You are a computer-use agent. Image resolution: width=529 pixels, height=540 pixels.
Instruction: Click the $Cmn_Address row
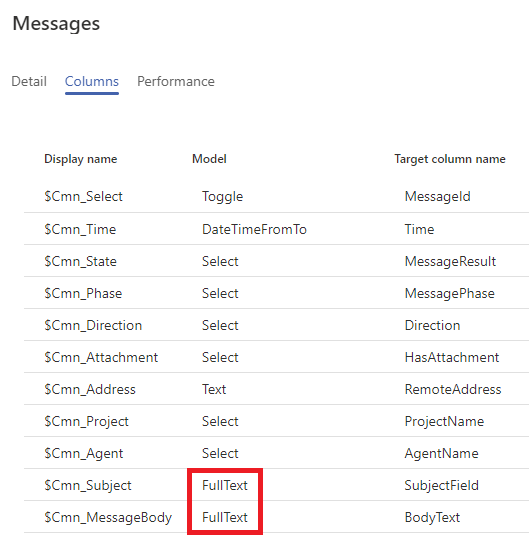277,389
